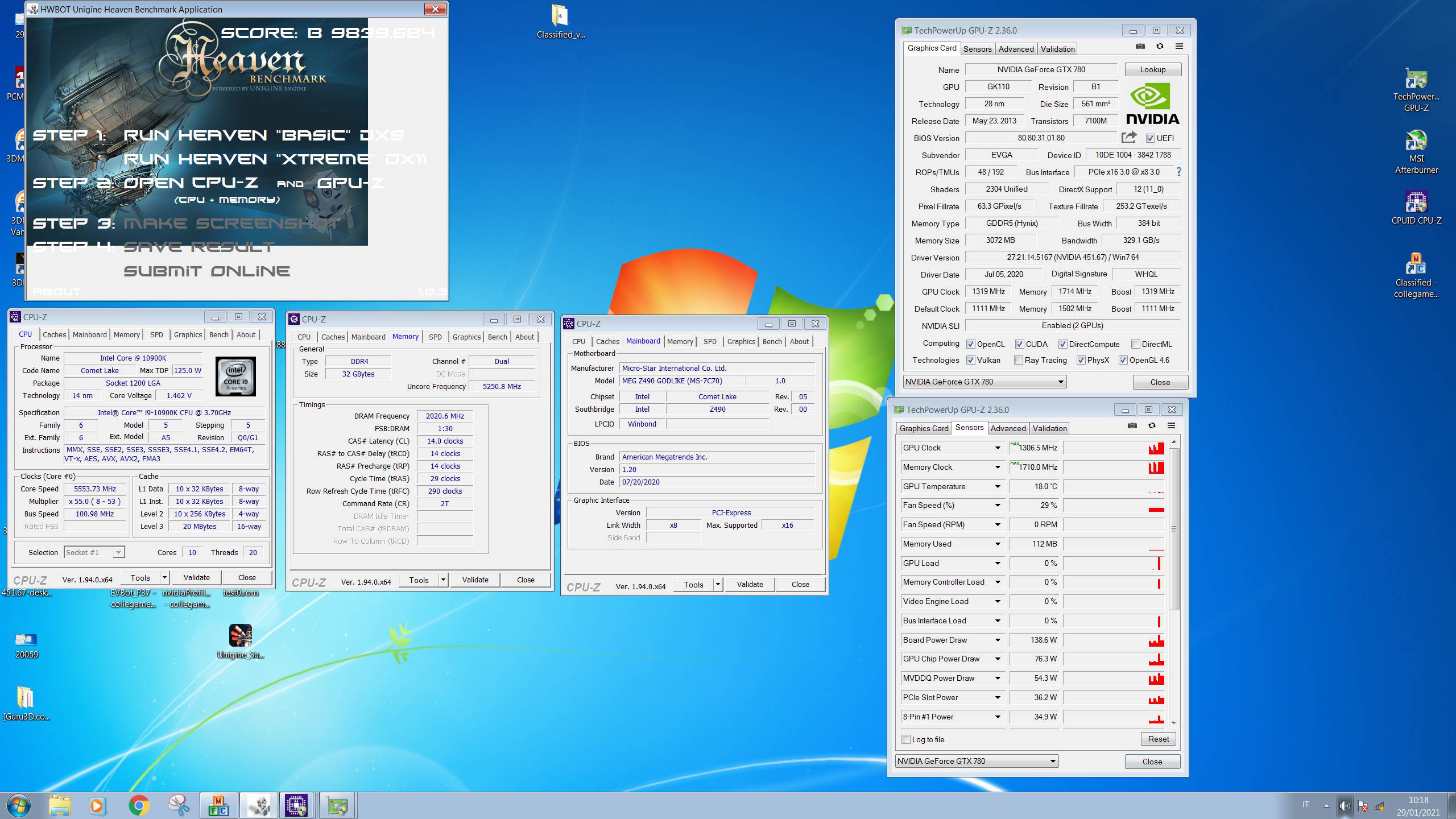
Task: Click the camera icon in GPU-Z Sensors window
Action: (x=1132, y=425)
